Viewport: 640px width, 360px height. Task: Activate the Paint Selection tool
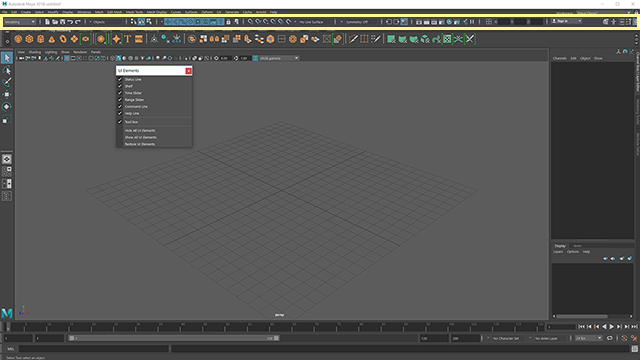point(7,82)
